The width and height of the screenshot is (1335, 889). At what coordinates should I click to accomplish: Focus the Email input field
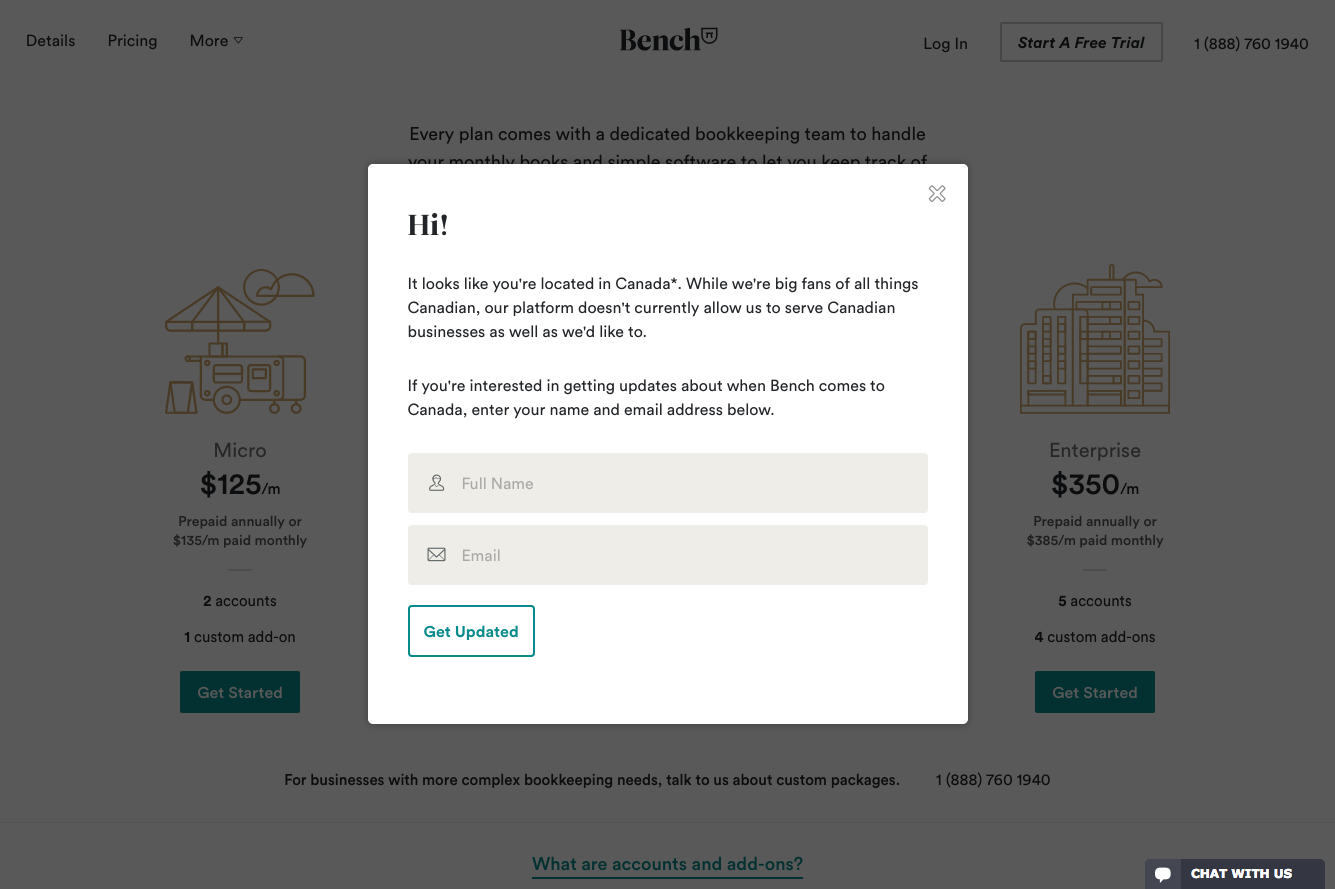[x=690, y=555]
